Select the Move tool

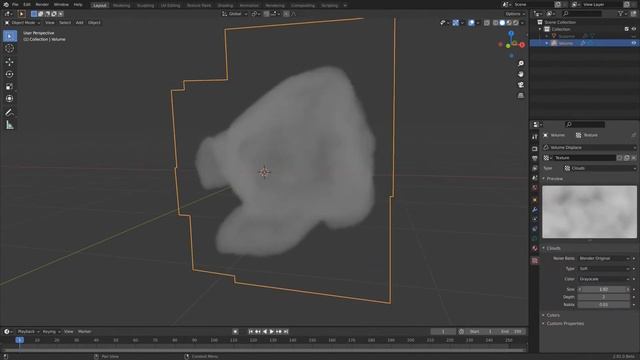tap(10, 62)
